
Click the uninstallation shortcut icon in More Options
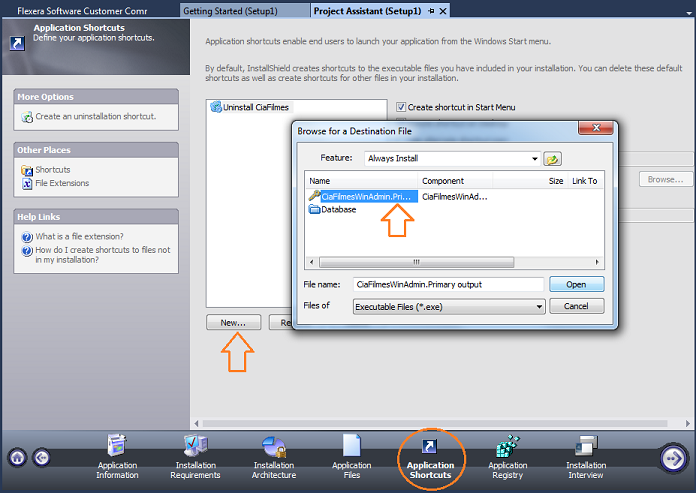click(x=27, y=117)
